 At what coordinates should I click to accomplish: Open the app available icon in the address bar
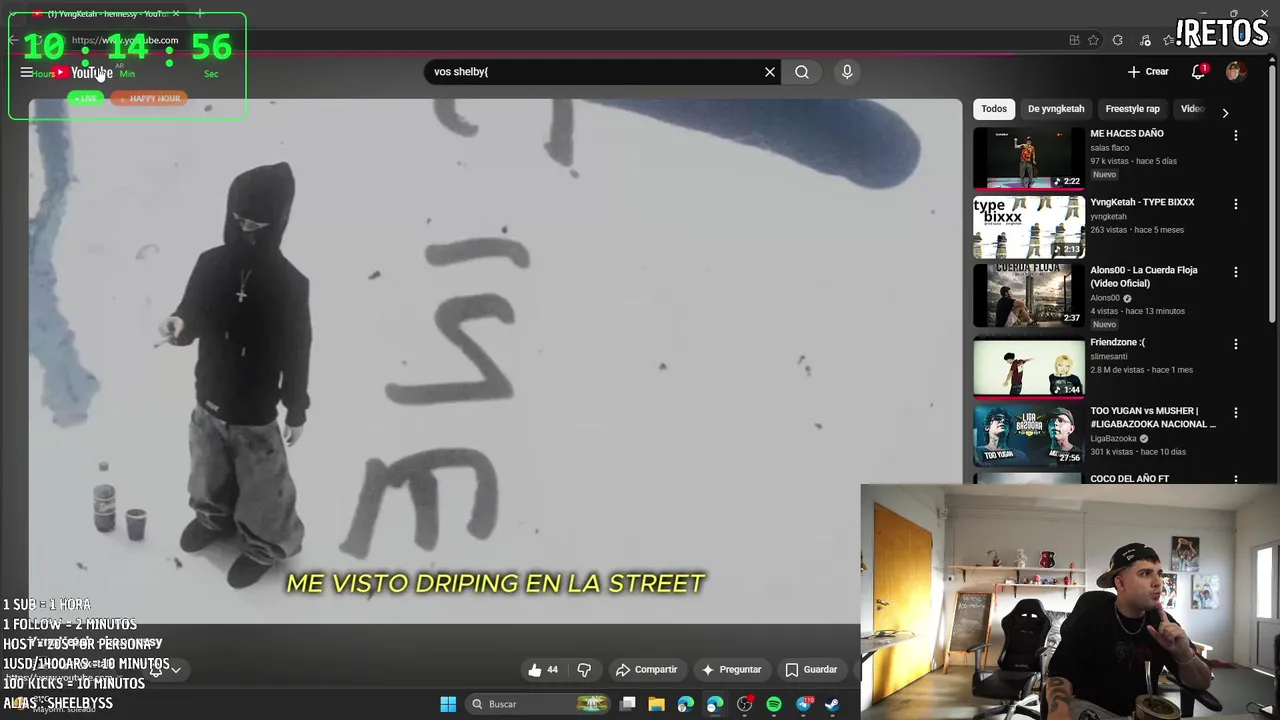1074,40
